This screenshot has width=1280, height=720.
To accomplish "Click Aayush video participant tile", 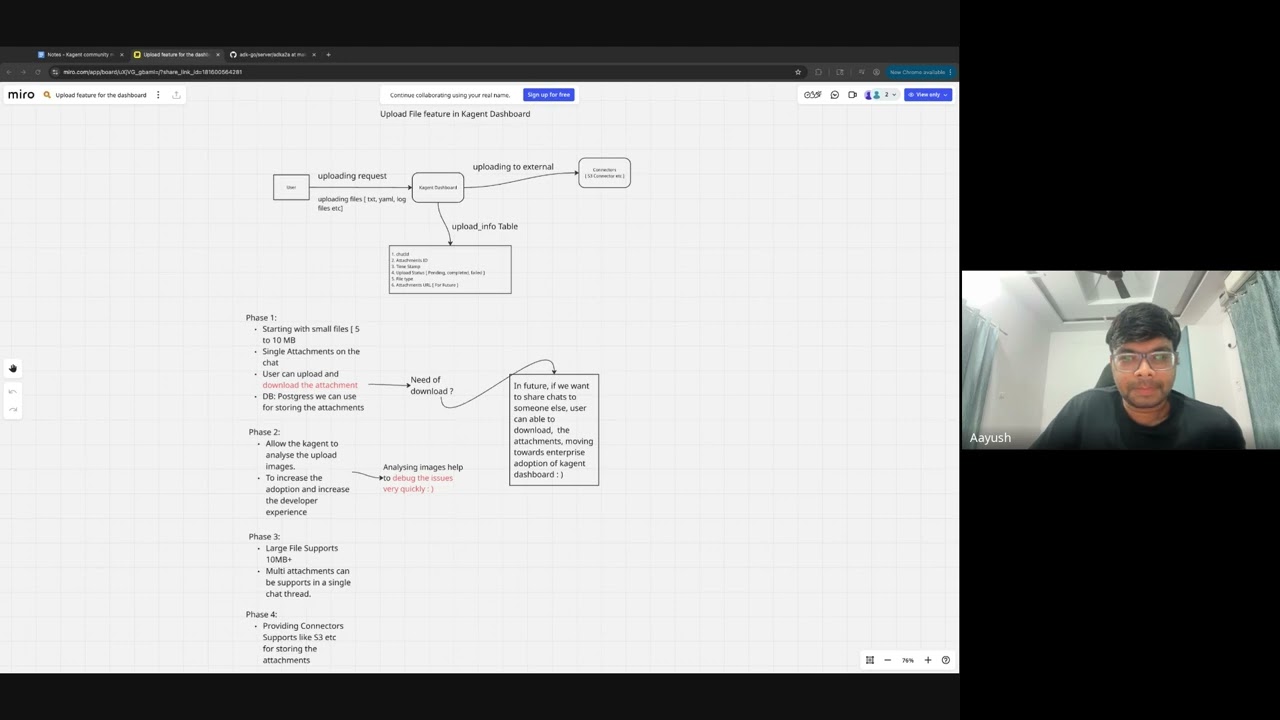I will click(1120, 360).
